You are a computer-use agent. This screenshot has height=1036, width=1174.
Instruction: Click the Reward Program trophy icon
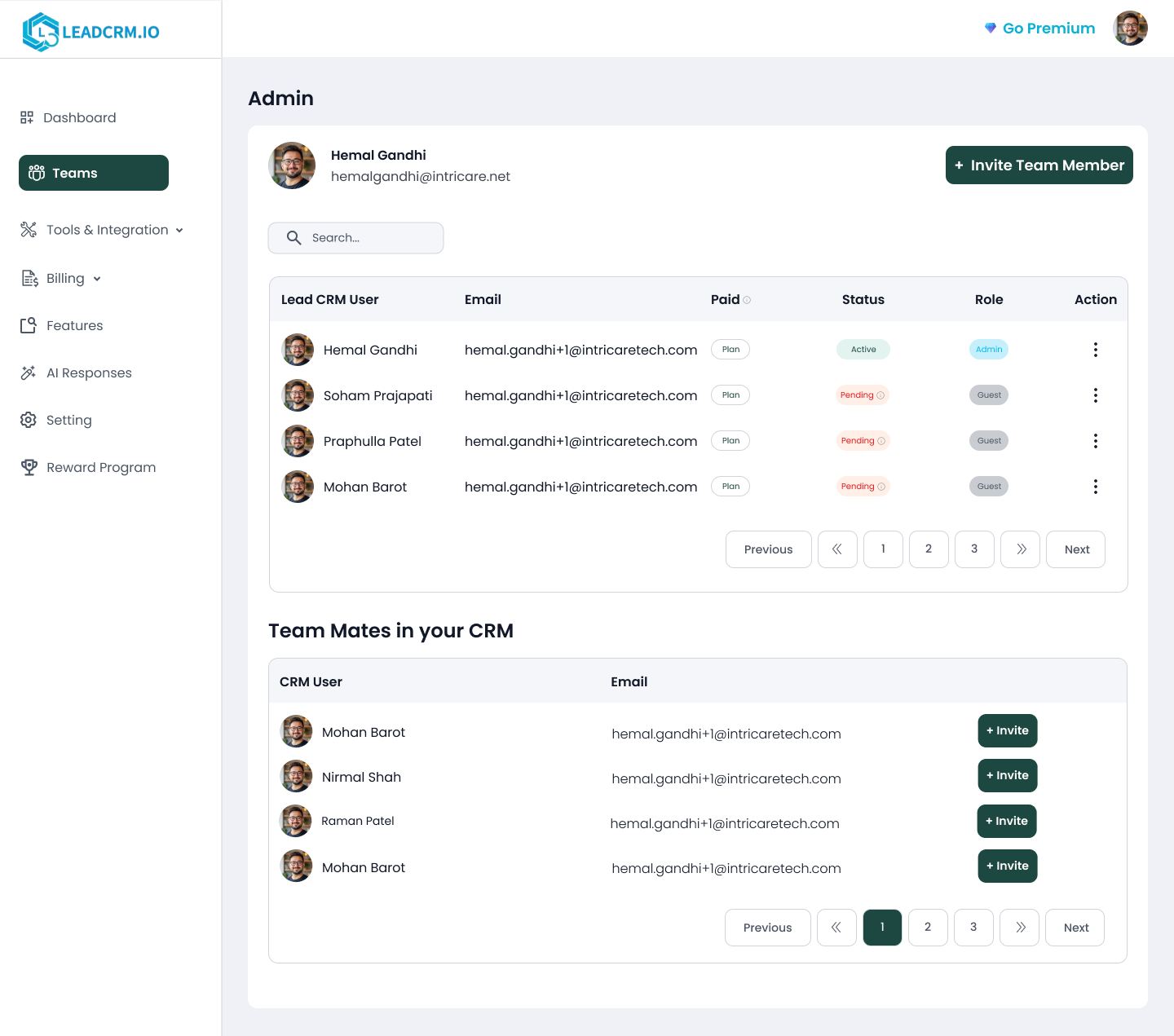click(29, 467)
